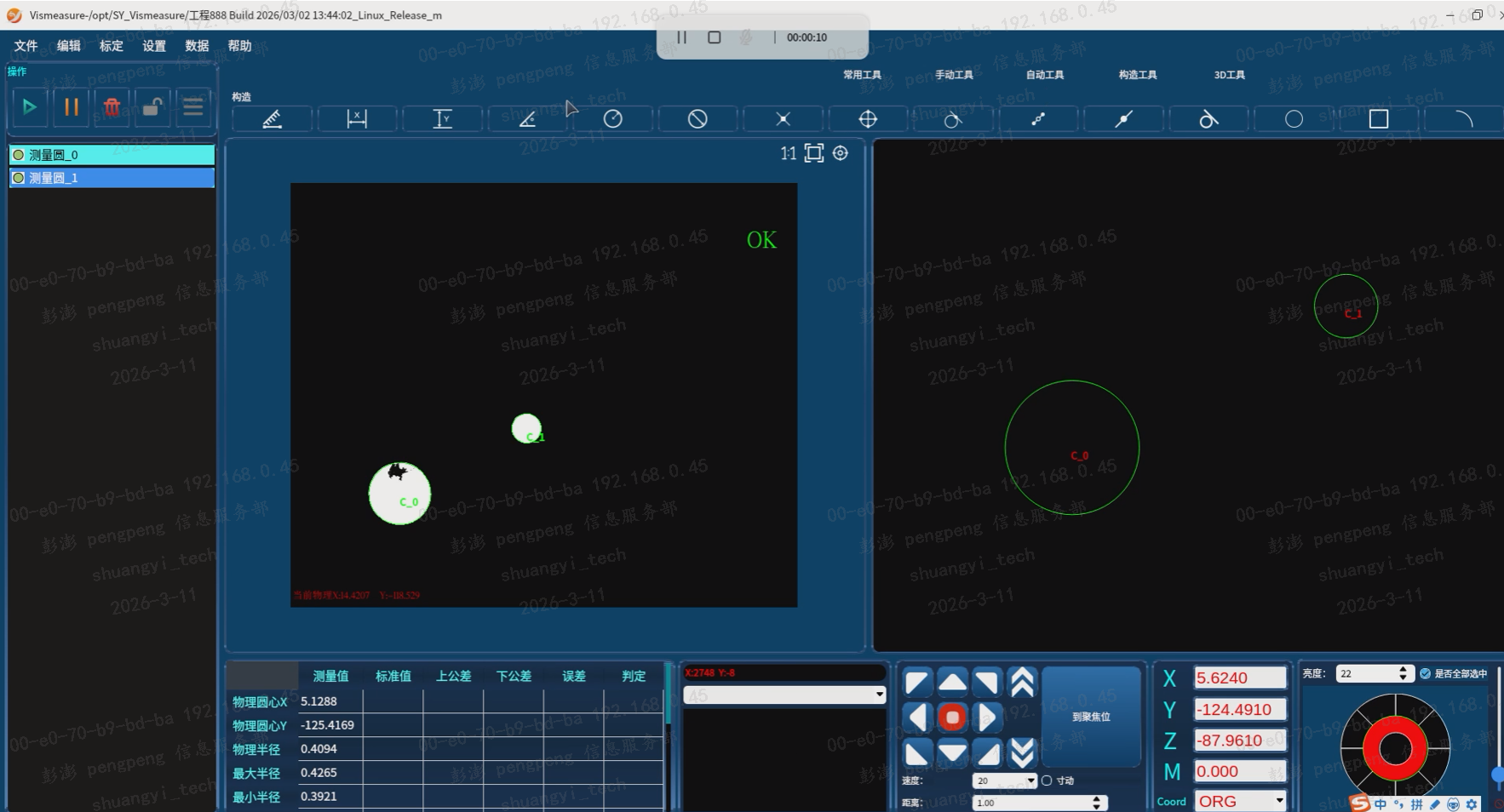
Task: Switch to the 3D工具 tab
Action: click(1229, 75)
